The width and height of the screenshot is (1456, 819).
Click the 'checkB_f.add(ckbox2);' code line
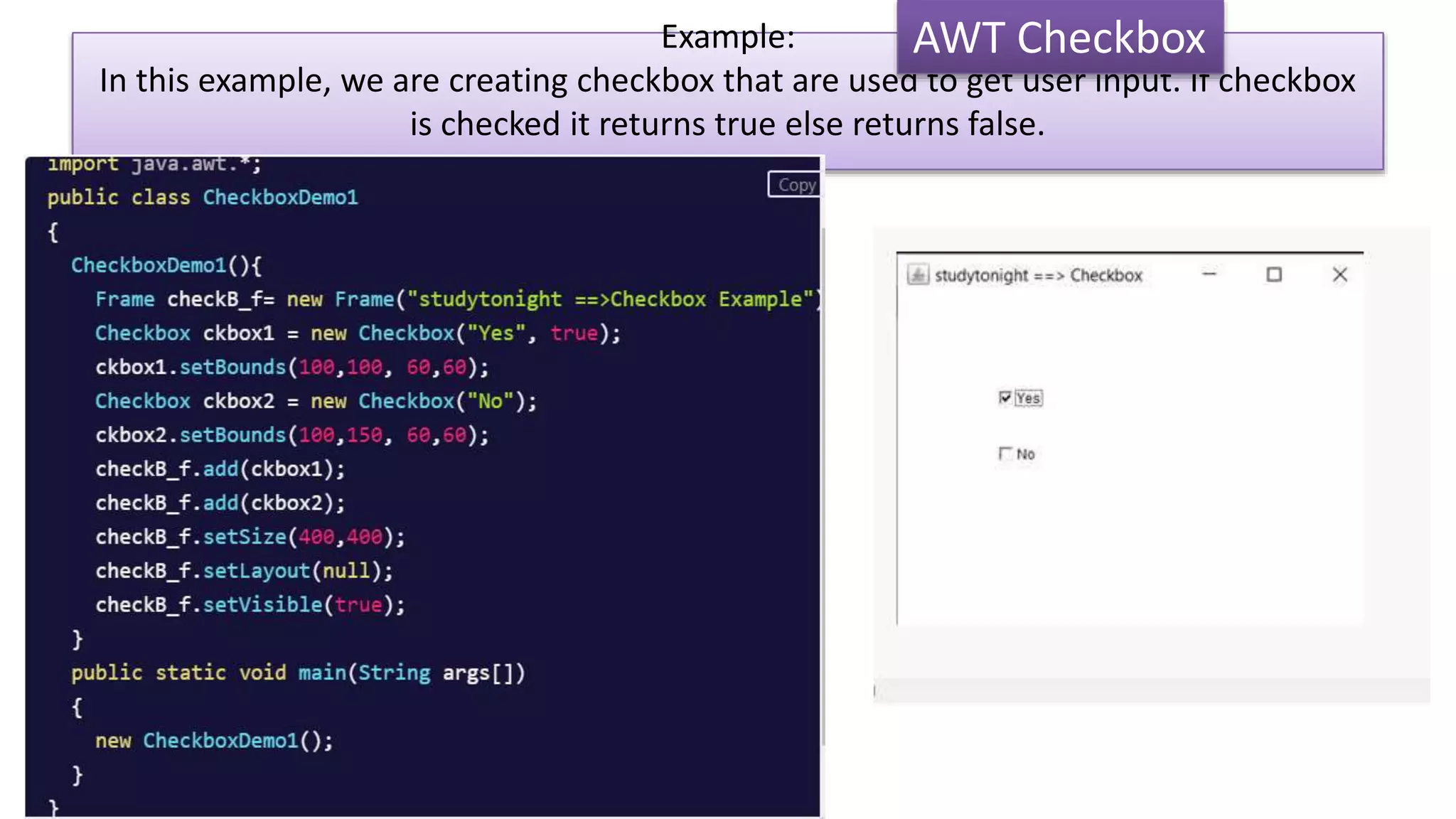[x=220, y=503]
